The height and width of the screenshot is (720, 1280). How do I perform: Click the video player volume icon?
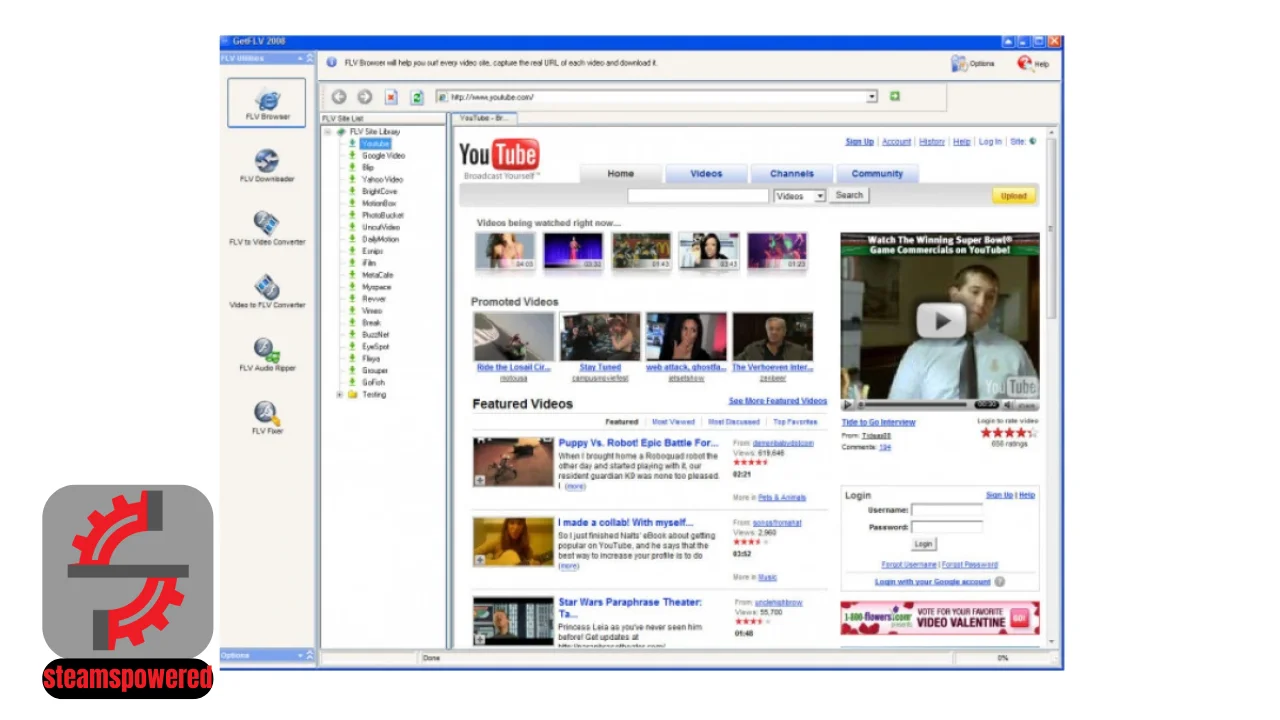pyautogui.click(x=1008, y=405)
